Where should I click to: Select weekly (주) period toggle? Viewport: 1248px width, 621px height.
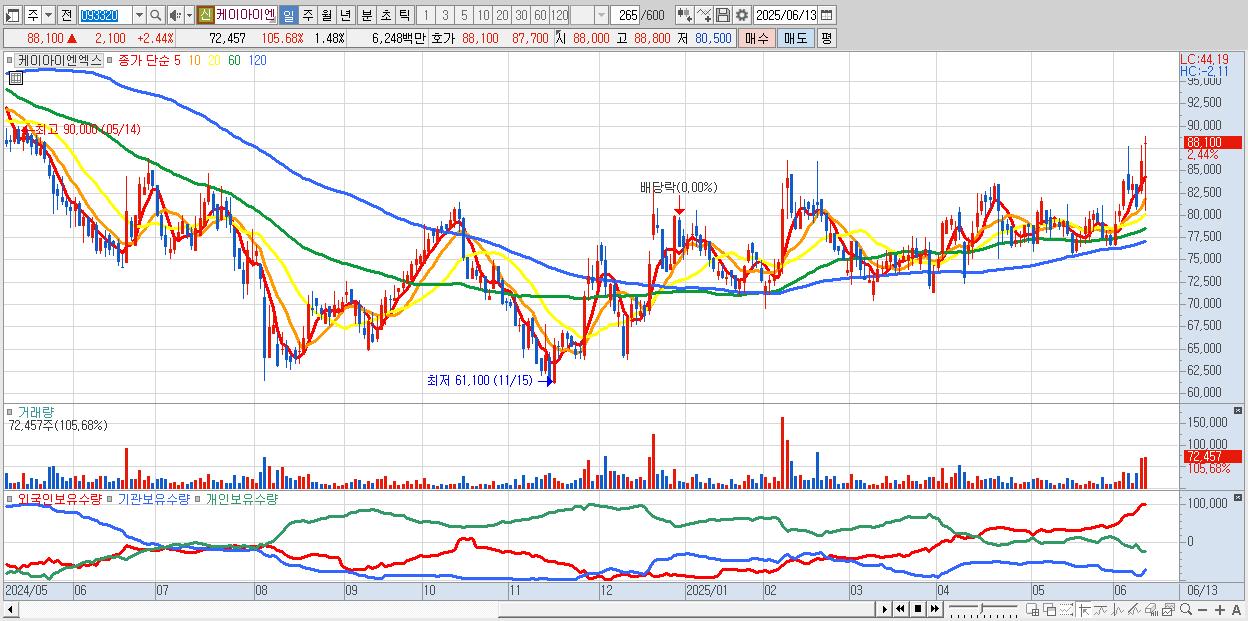coord(307,15)
